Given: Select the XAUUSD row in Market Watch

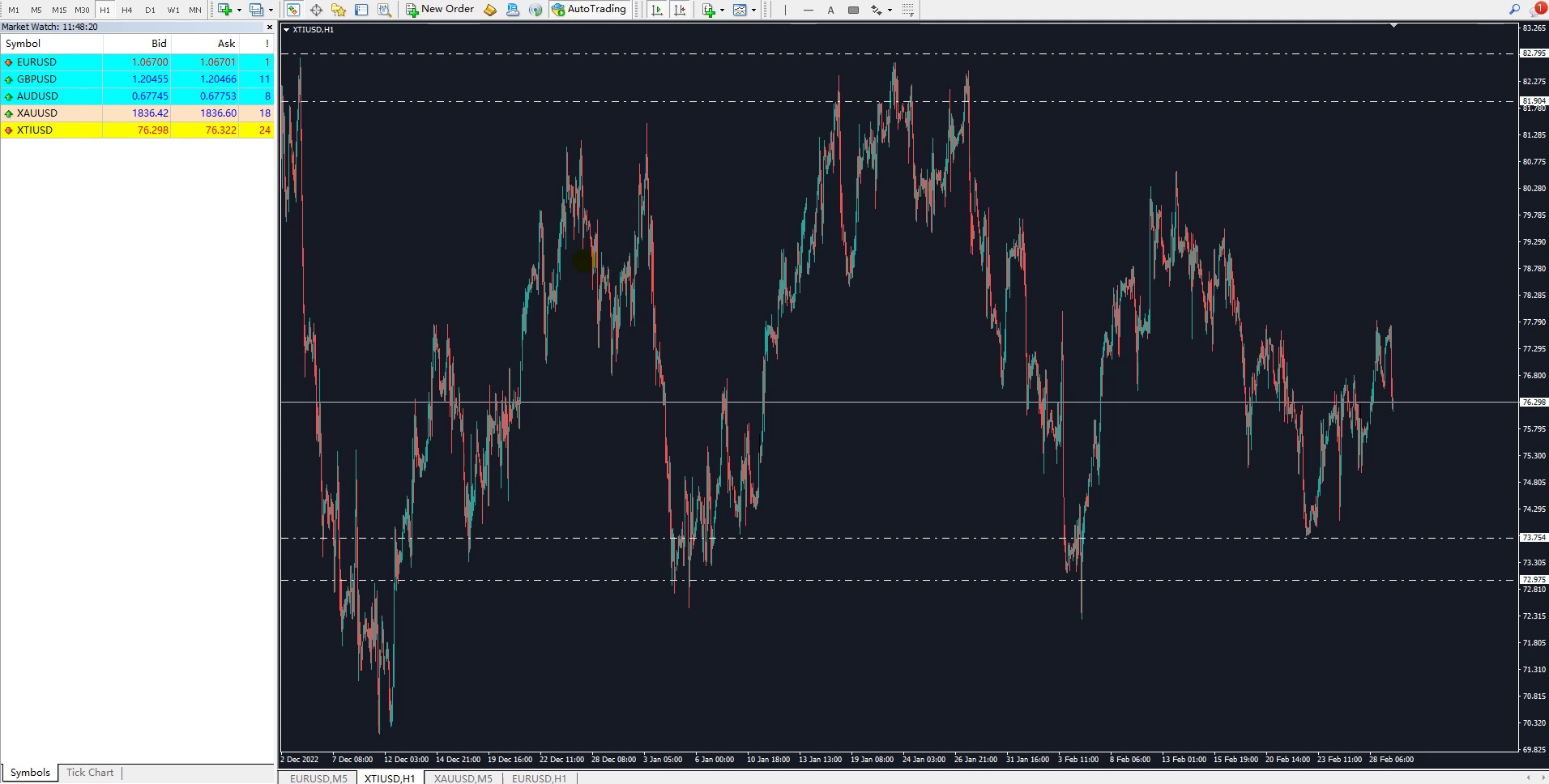Looking at the screenshot, I should tap(137, 113).
